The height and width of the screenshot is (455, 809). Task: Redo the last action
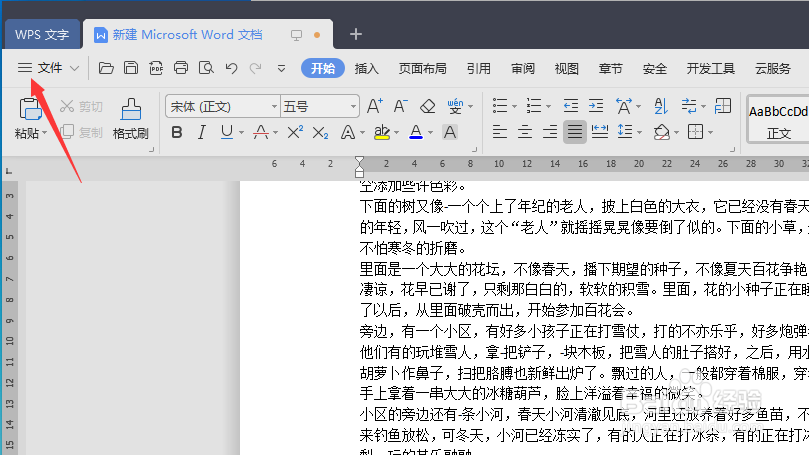pyautogui.click(x=255, y=68)
